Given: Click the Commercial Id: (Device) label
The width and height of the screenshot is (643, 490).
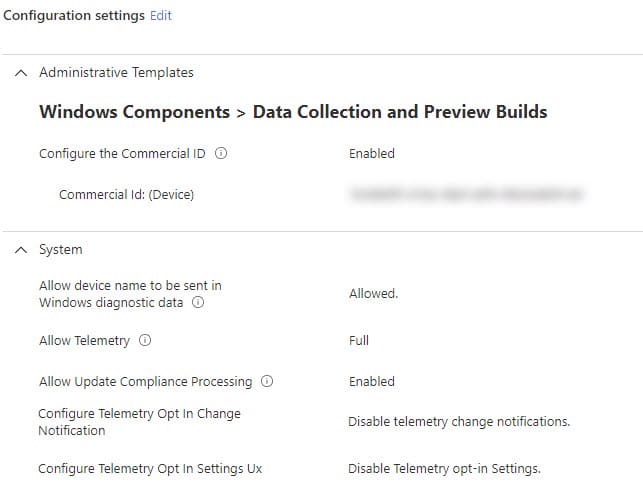Looking at the screenshot, I should 126,194.
